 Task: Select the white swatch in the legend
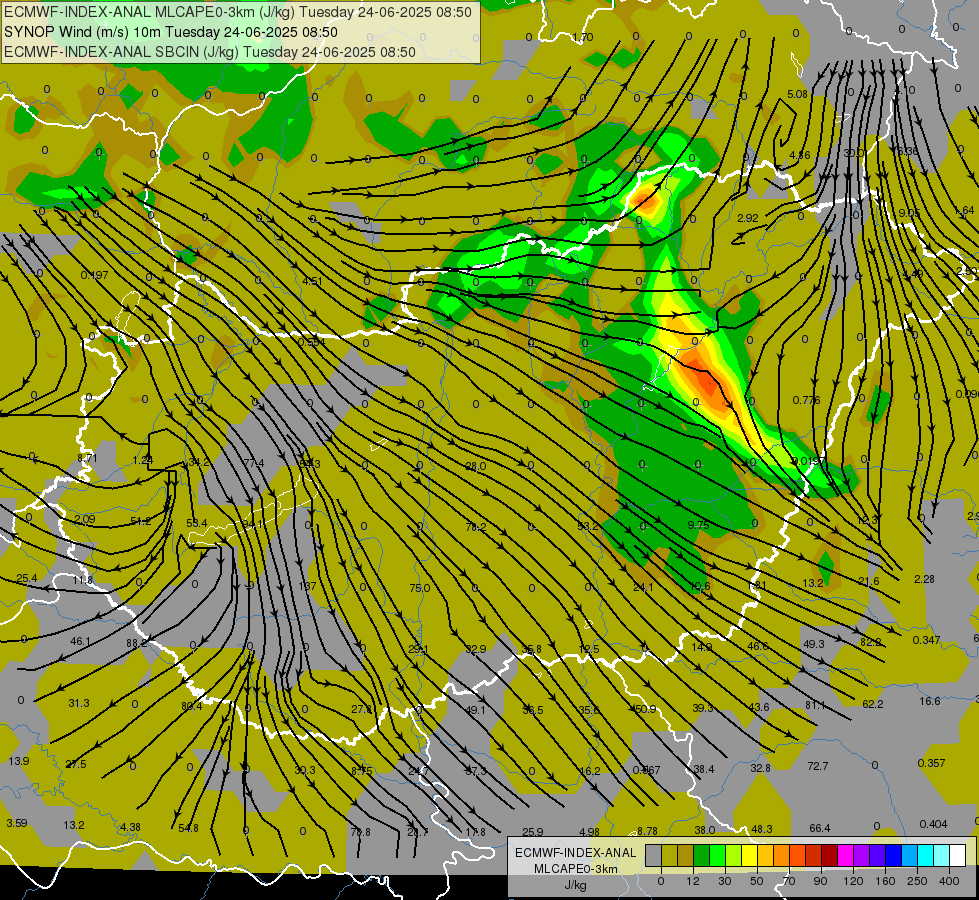pos(957,855)
